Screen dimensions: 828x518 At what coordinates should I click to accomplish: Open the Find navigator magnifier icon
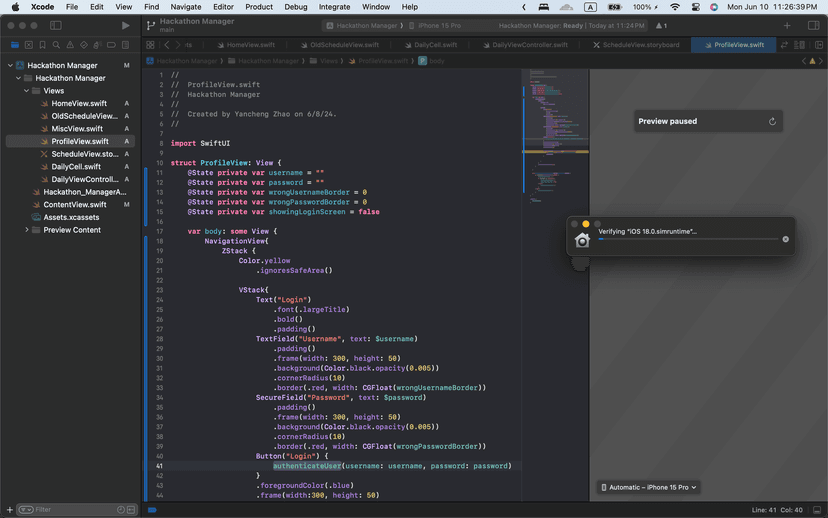(x=56, y=45)
